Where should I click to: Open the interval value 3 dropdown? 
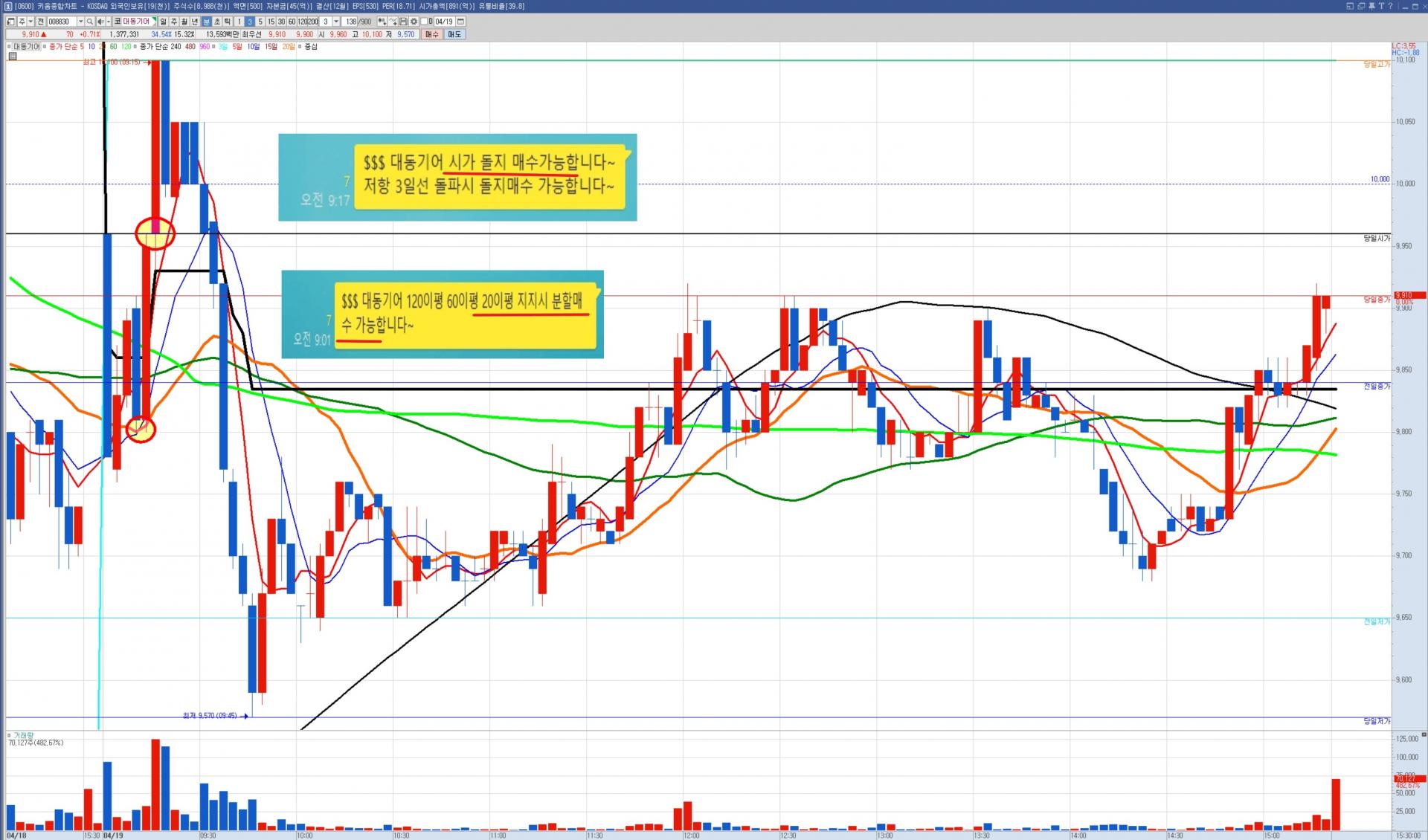click(336, 22)
